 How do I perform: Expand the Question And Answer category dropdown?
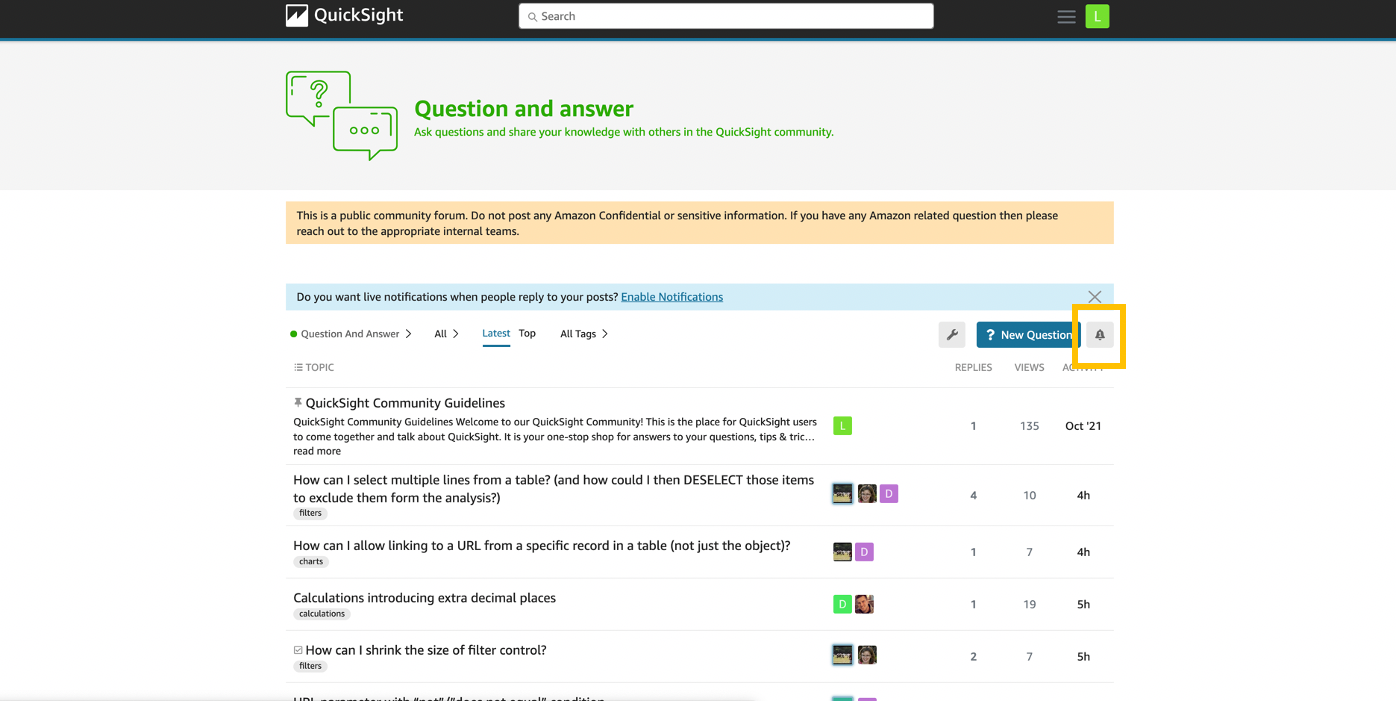click(351, 334)
